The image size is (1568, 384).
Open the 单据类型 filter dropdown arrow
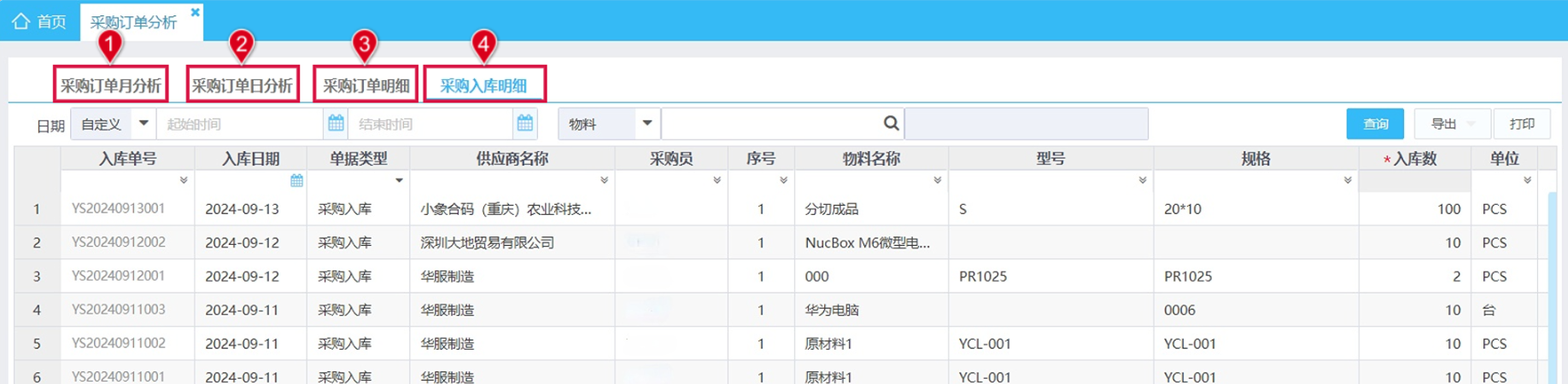(x=399, y=181)
